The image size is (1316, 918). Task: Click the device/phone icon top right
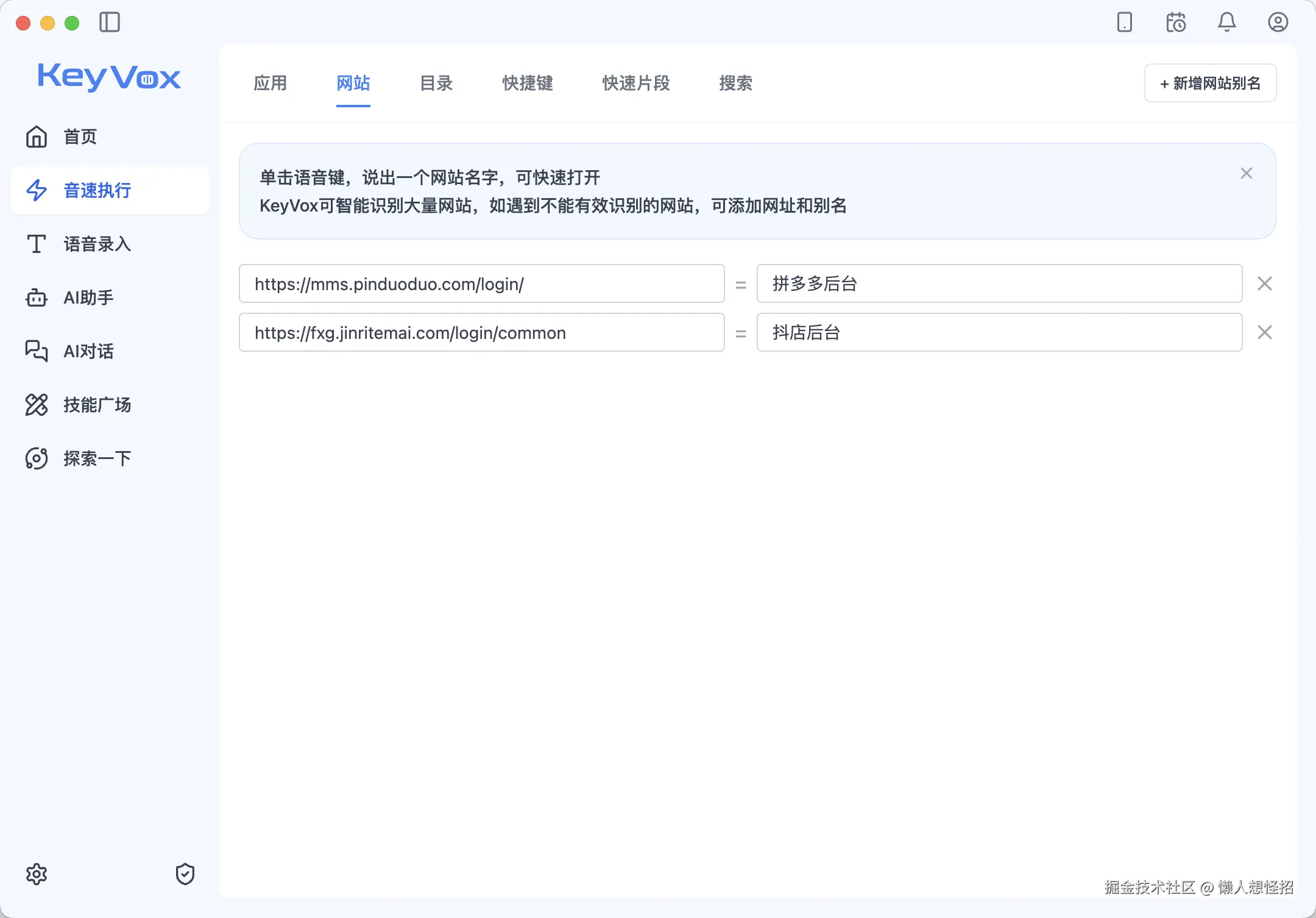pos(1124,23)
